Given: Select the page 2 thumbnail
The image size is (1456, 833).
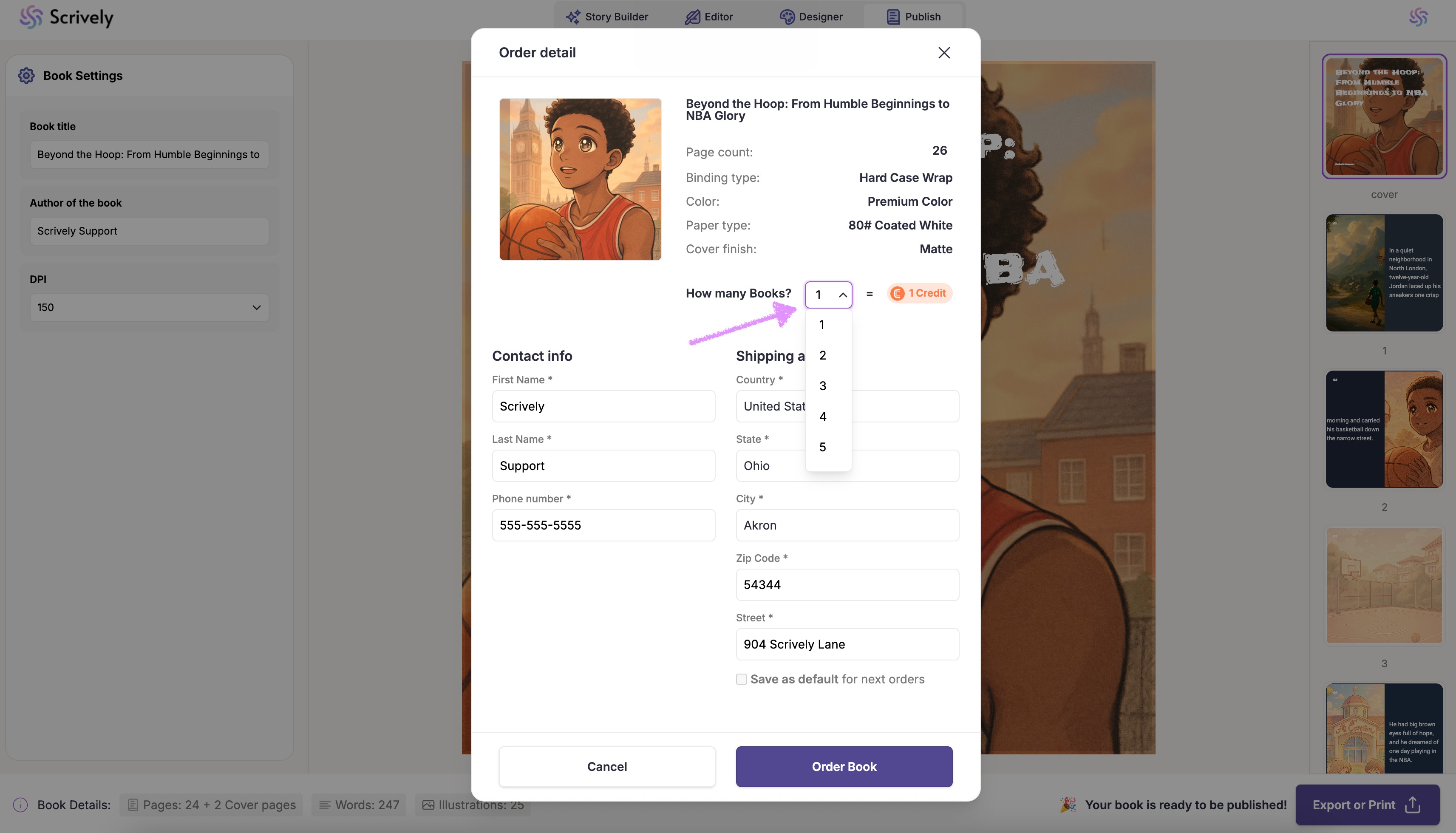Looking at the screenshot, I should pos(1384,430).
